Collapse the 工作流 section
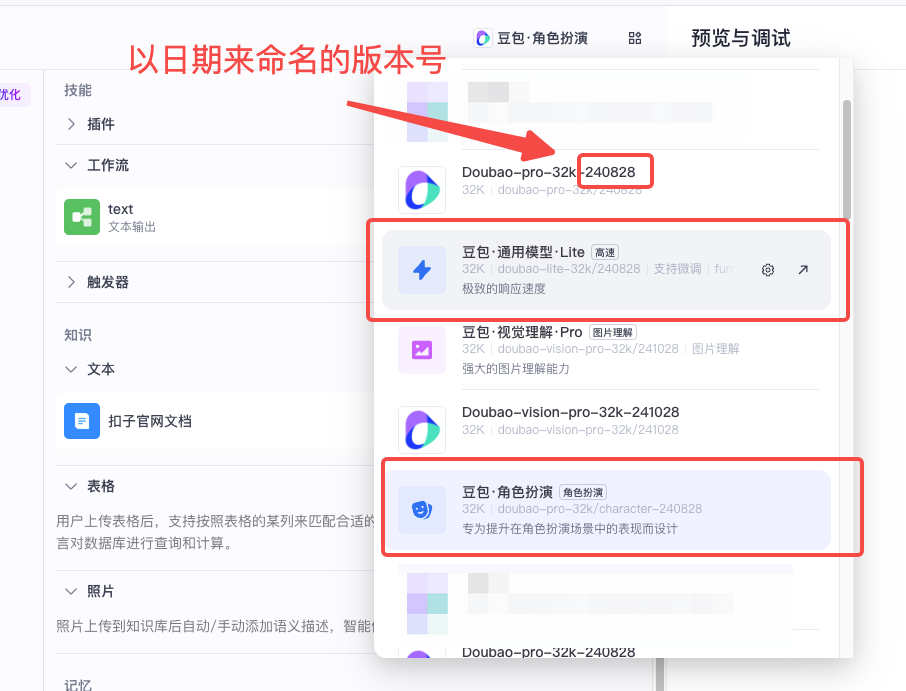The width and height of the screenshot is (906, 691). 71,165
